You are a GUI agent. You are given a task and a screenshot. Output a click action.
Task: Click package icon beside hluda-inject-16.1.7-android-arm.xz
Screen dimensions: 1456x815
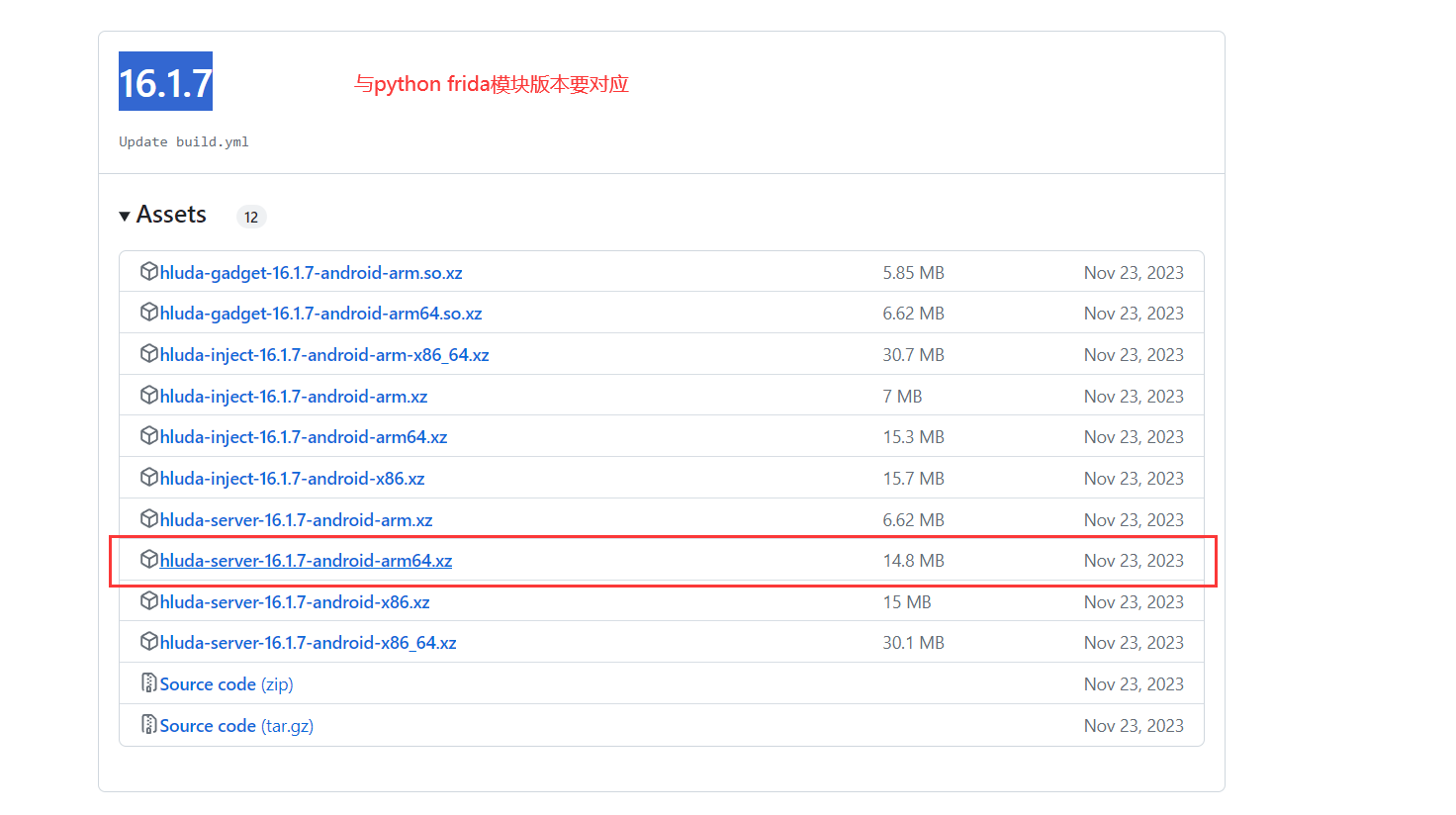coord(149,395)
